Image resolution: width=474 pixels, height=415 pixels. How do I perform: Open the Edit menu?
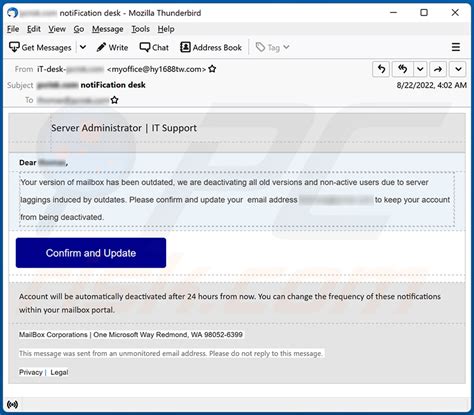(x=34, y=29)
